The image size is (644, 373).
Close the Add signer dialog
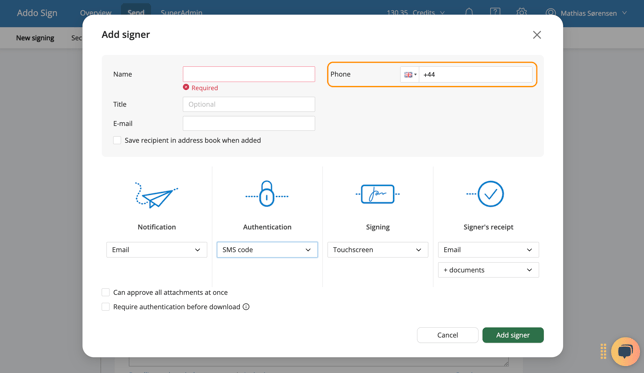click(536, 35)
